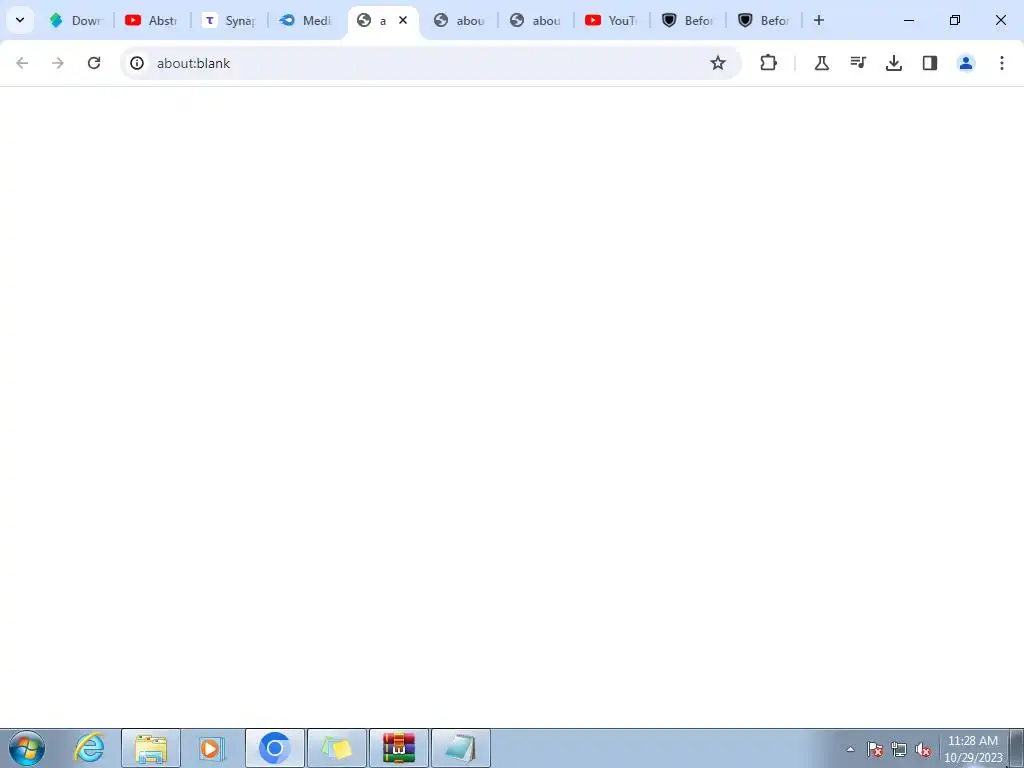View site information icon

(136, 63)
